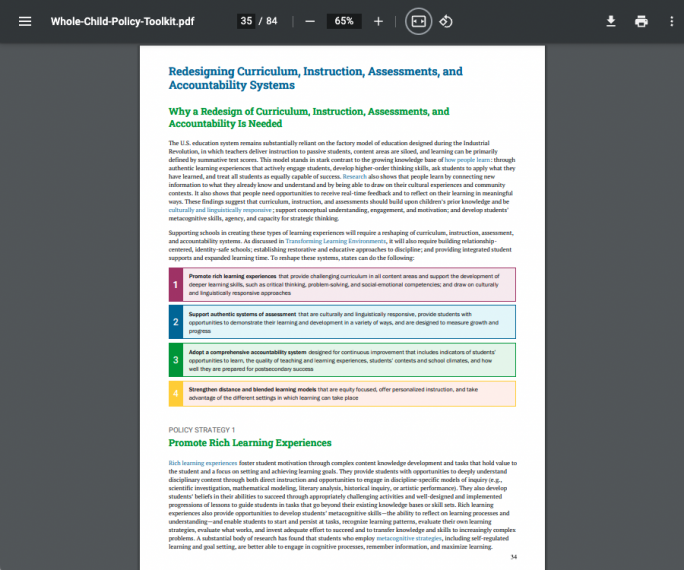Print the PDF document
Screen dimensions: 684x570
(x=641, y=21)
